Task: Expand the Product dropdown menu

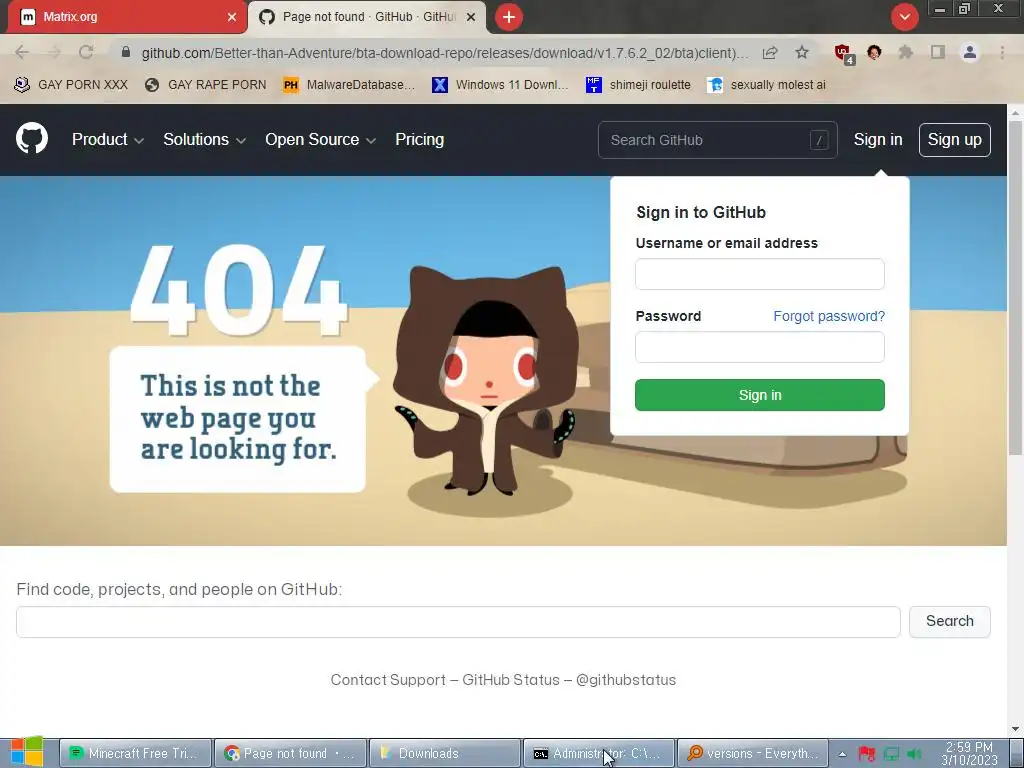Action: click(108, 140)
